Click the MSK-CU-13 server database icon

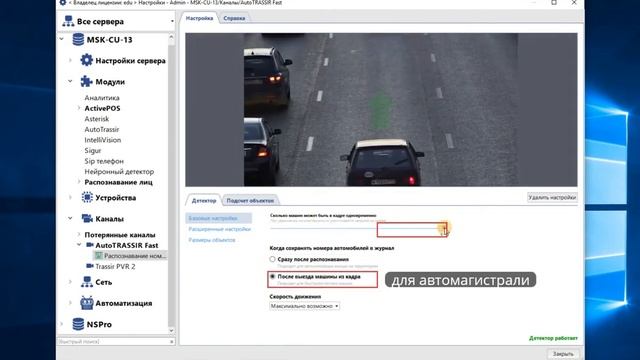click(x=78, y=40)
